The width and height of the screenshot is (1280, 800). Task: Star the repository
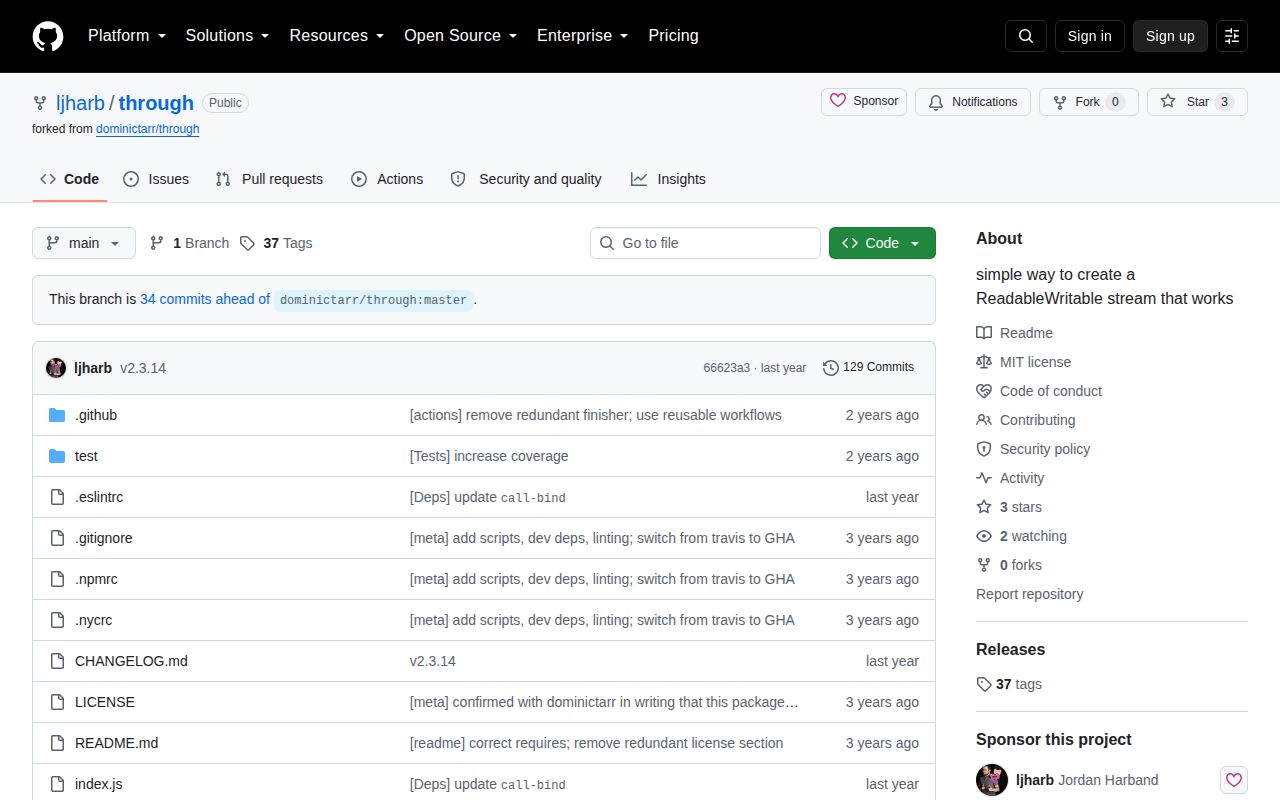[1197, 102]
